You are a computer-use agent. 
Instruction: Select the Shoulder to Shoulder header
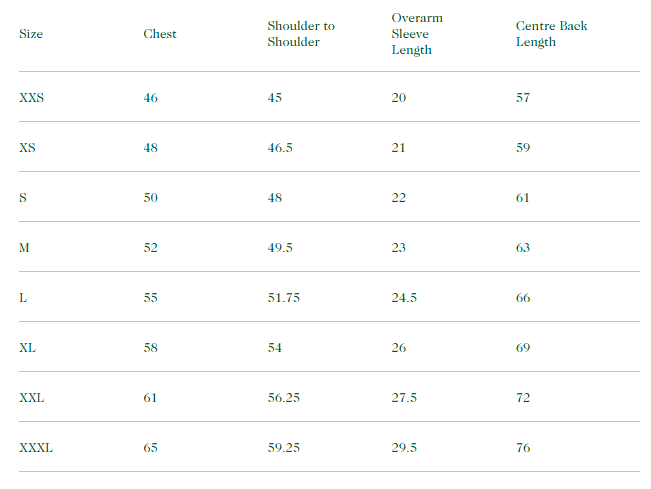point(301,34)
